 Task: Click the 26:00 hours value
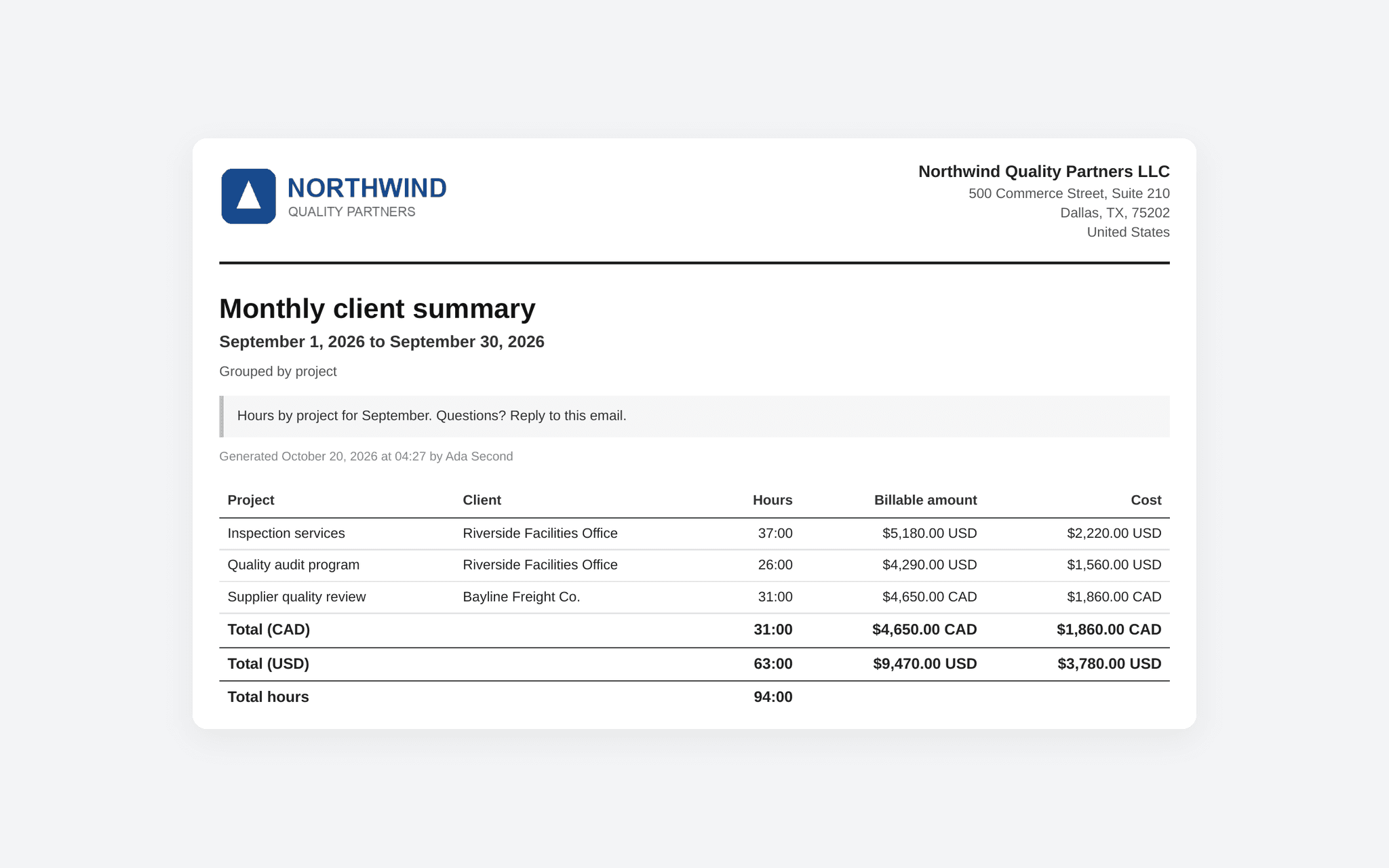[x=775, y=565]
